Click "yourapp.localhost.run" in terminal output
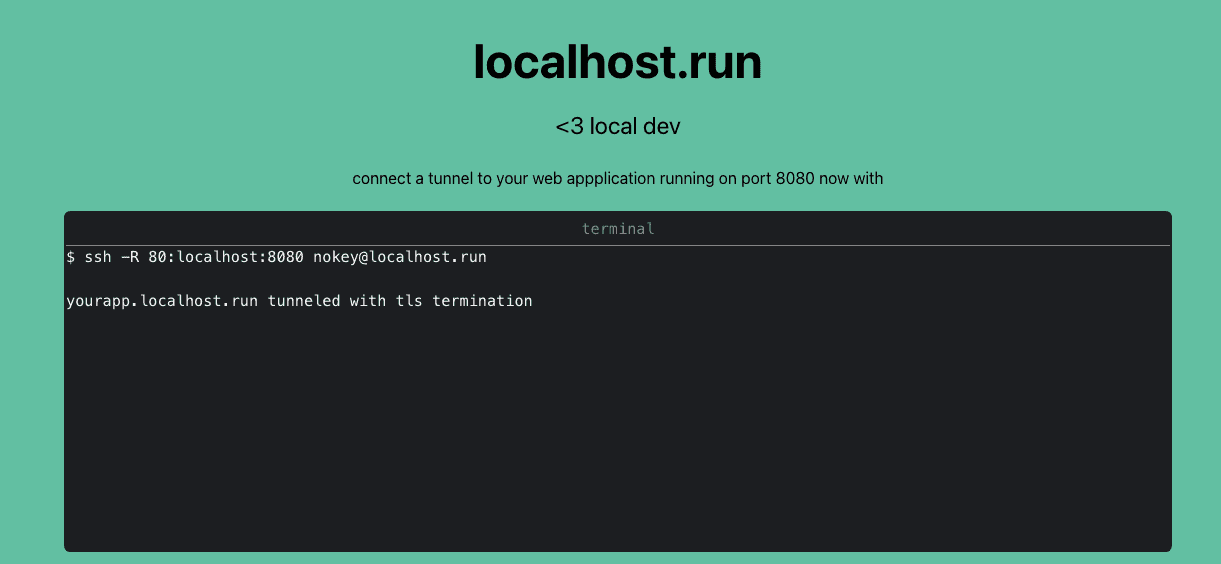1221x564 pixels. pos(162,300)
